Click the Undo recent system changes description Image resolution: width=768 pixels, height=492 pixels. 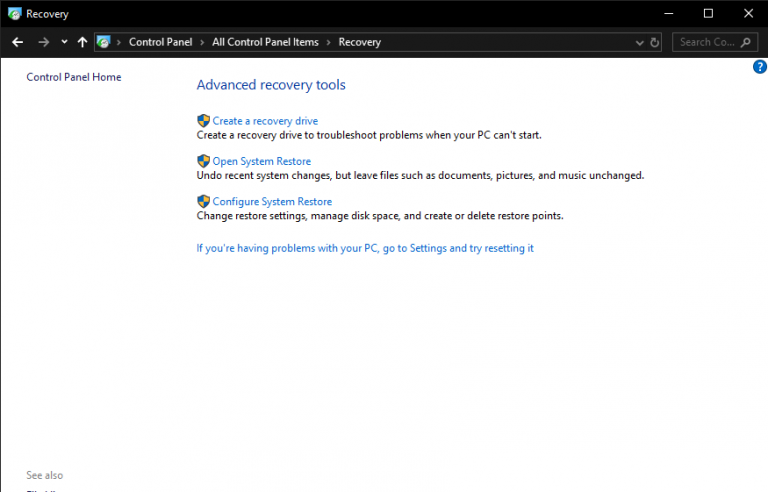pos(420,175)
